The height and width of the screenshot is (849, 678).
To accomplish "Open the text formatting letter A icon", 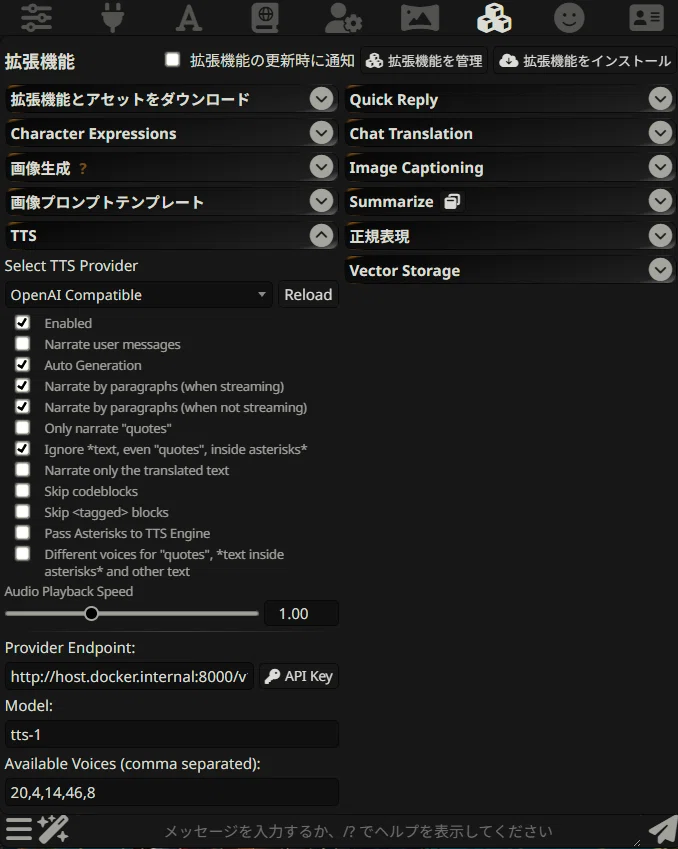I will point(188,17).
